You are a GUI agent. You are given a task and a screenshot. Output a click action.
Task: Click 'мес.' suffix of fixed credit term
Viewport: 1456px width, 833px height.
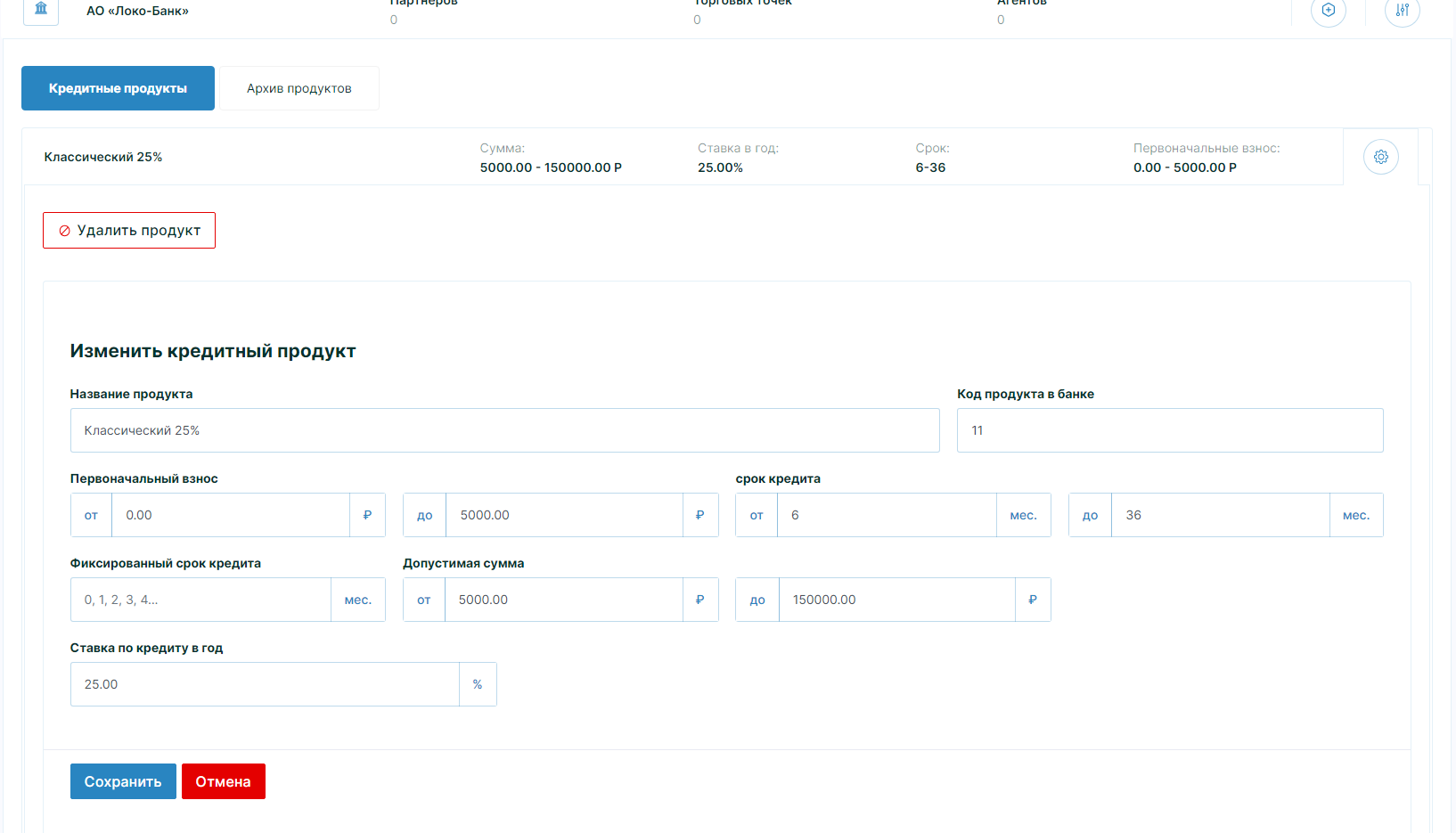click(357, 600)
